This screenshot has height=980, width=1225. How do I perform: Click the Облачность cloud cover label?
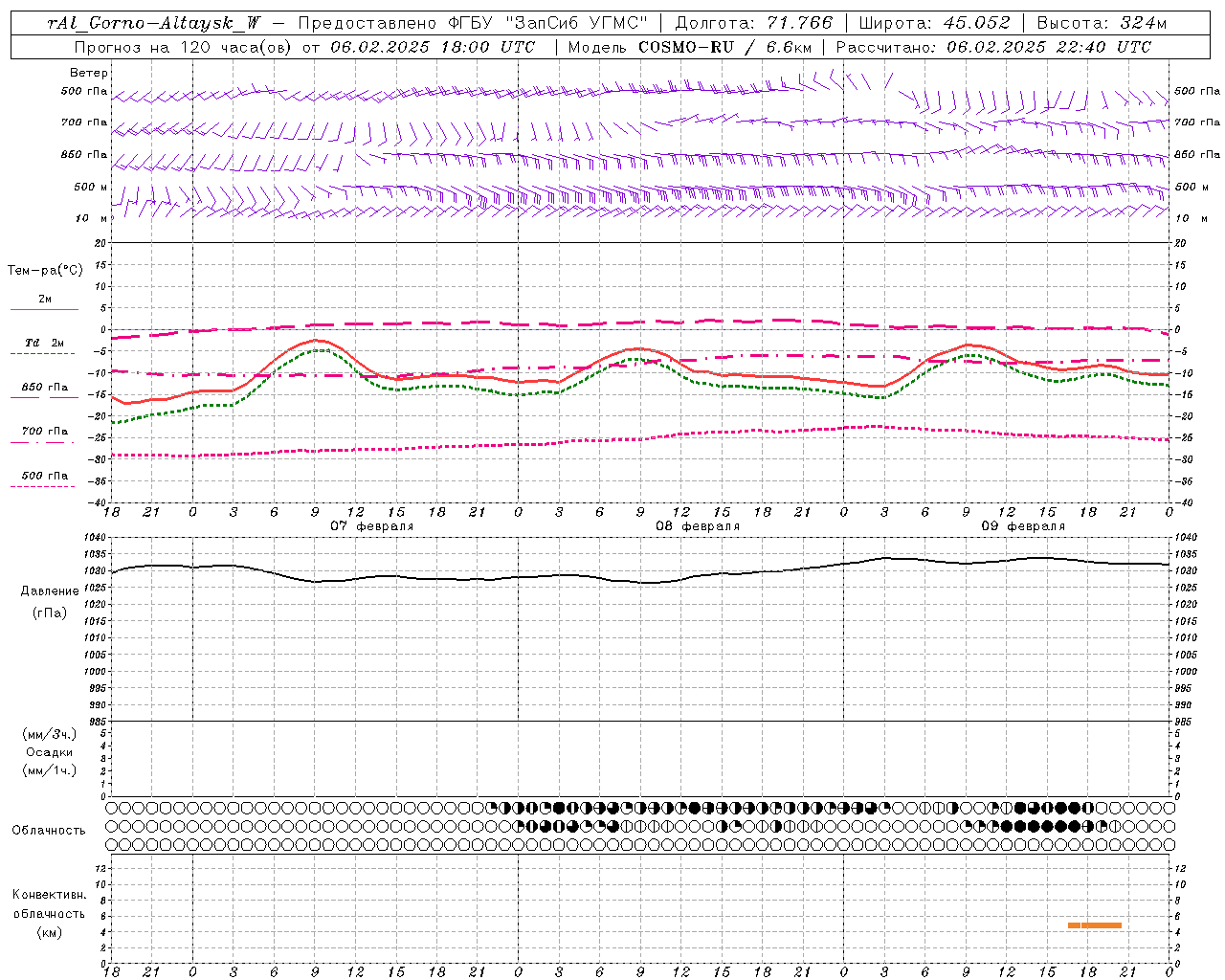pyautogui.click(x=49, y=831)
